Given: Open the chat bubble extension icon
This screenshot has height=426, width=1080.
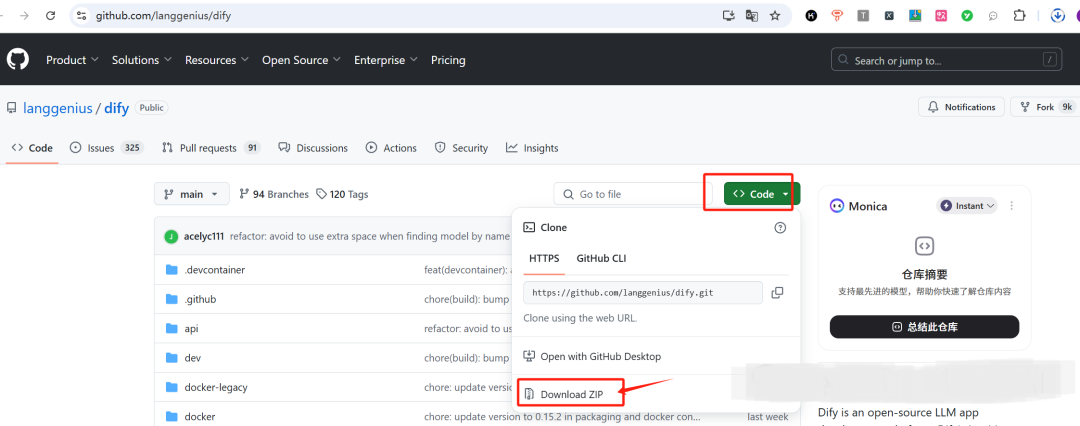Looking at the screenshot, I should tap(993, 15).
